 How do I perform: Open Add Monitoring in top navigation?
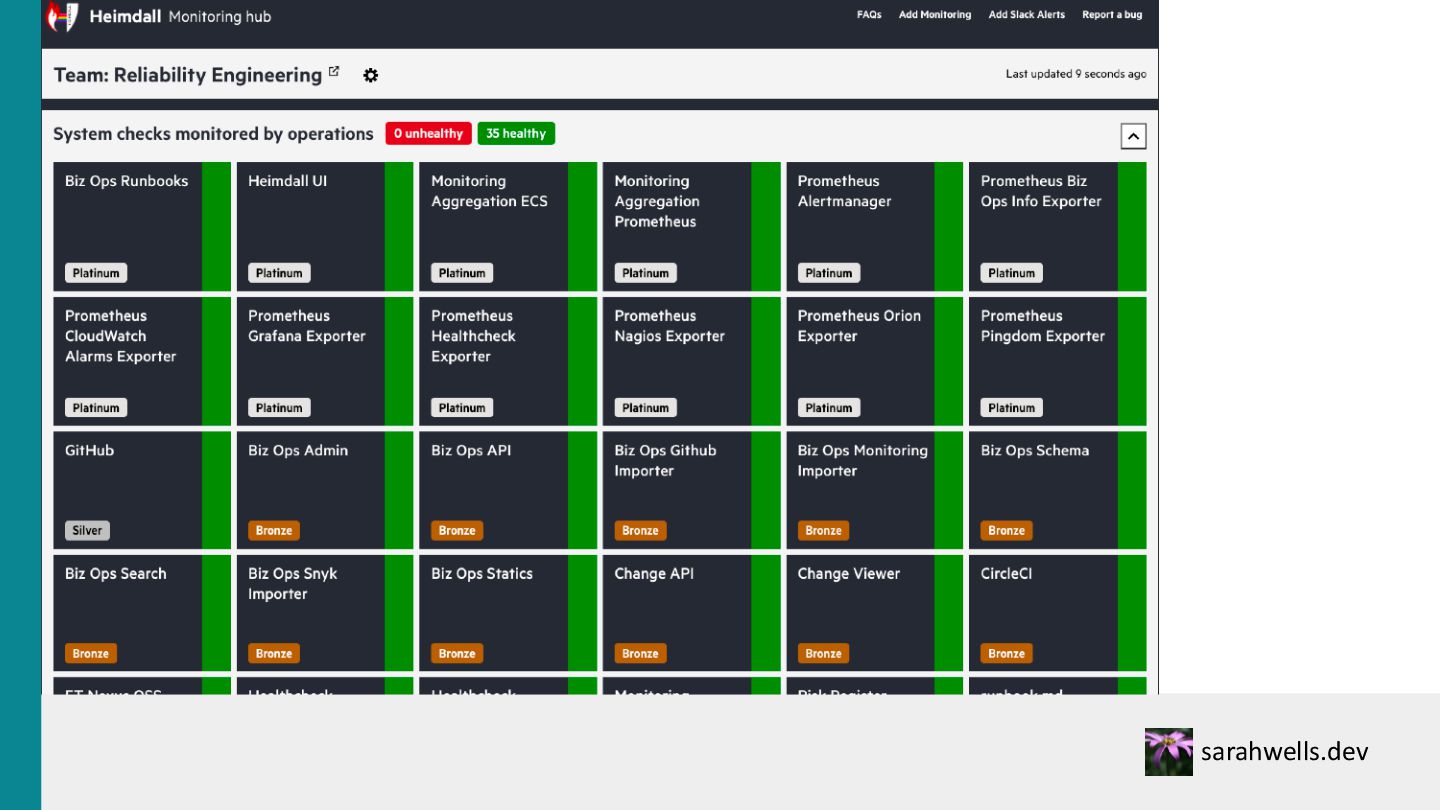pyautogui.click(x=935, y=15)
